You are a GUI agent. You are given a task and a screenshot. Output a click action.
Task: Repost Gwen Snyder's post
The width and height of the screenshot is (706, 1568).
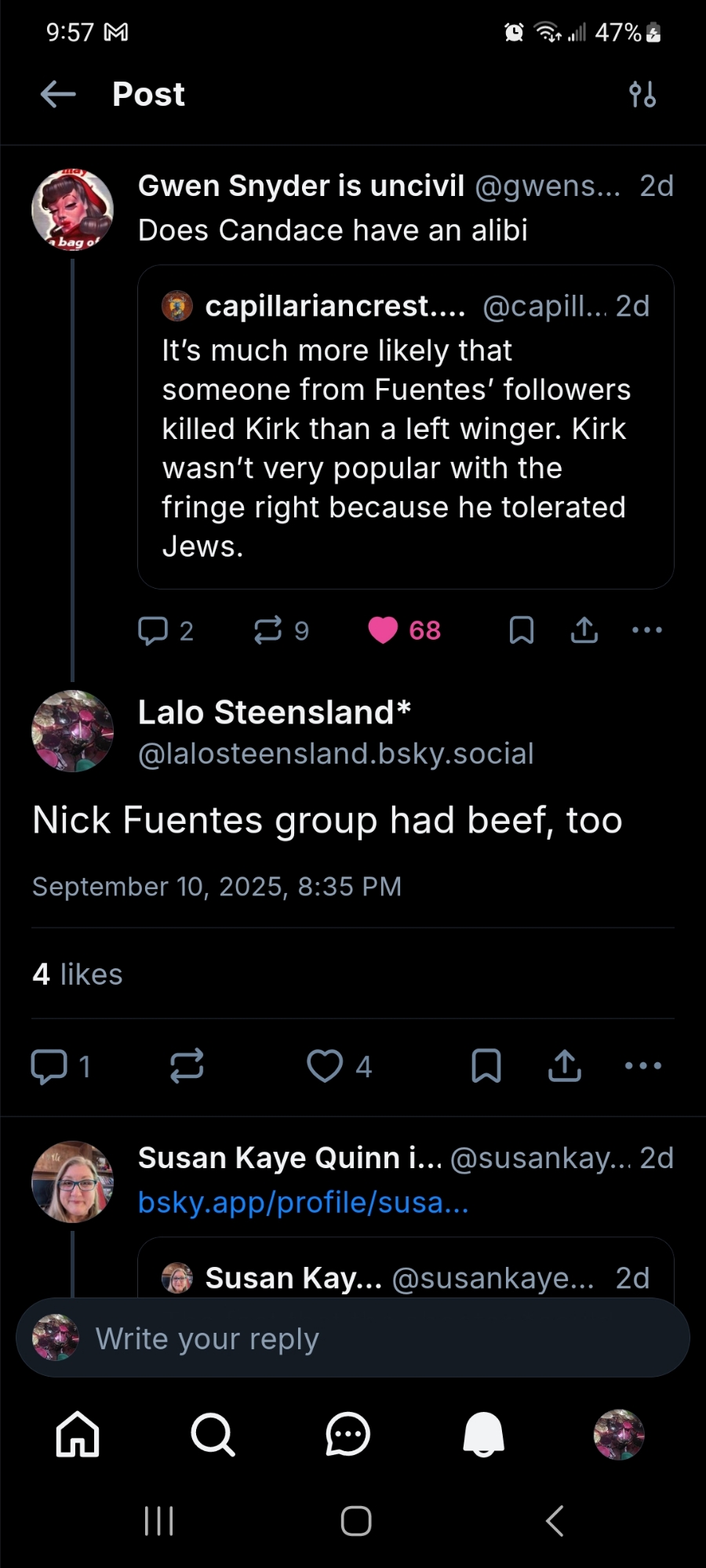[x=268, y=630]
